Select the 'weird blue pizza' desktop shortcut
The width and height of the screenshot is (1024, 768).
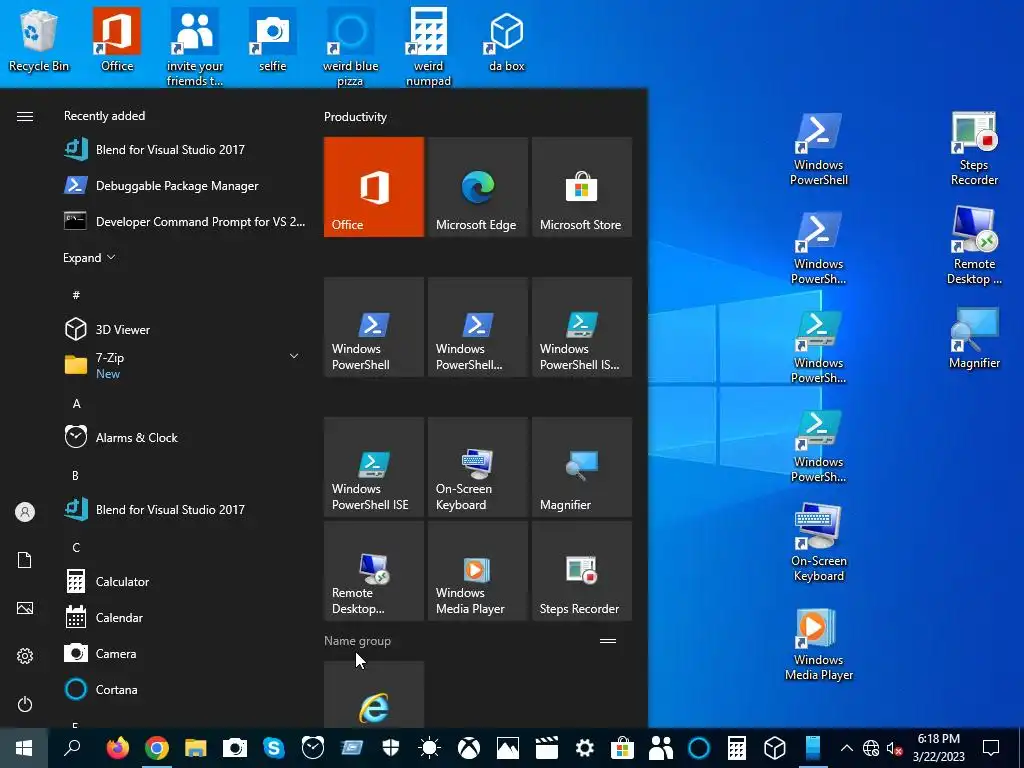tap(351, 47)
